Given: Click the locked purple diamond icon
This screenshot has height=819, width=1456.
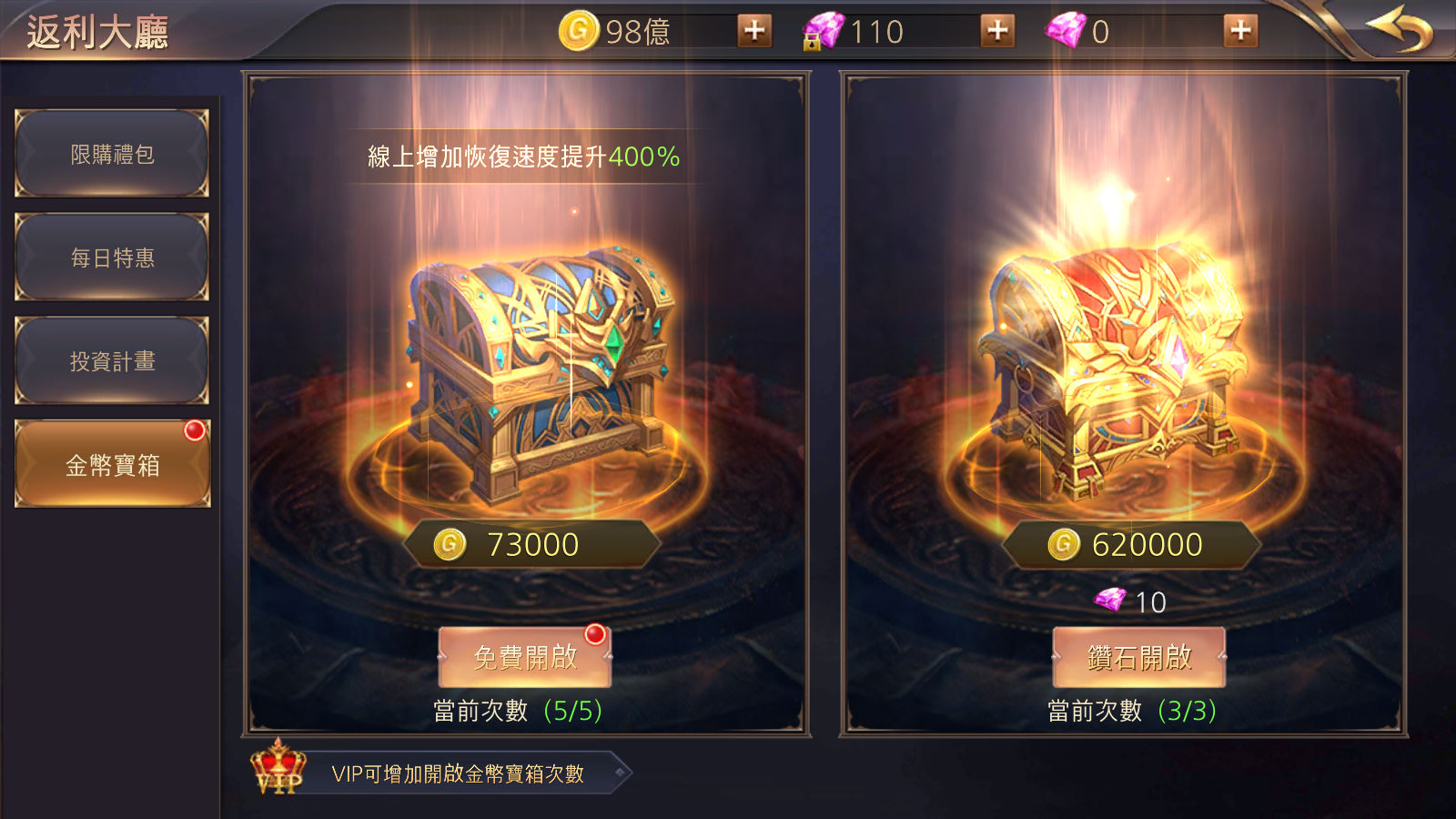Looking at the screenshot, I should (823, 32).
